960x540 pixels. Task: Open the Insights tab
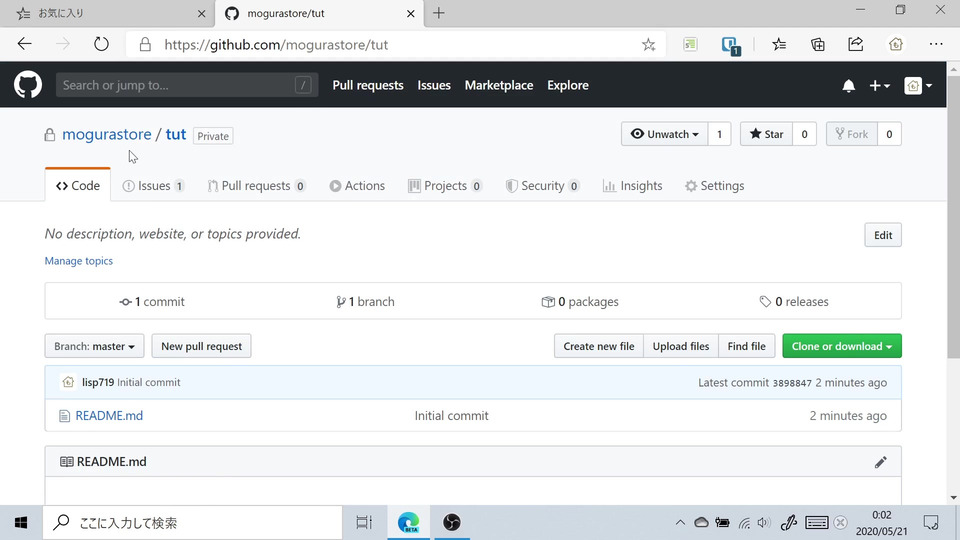click(632, 186)
